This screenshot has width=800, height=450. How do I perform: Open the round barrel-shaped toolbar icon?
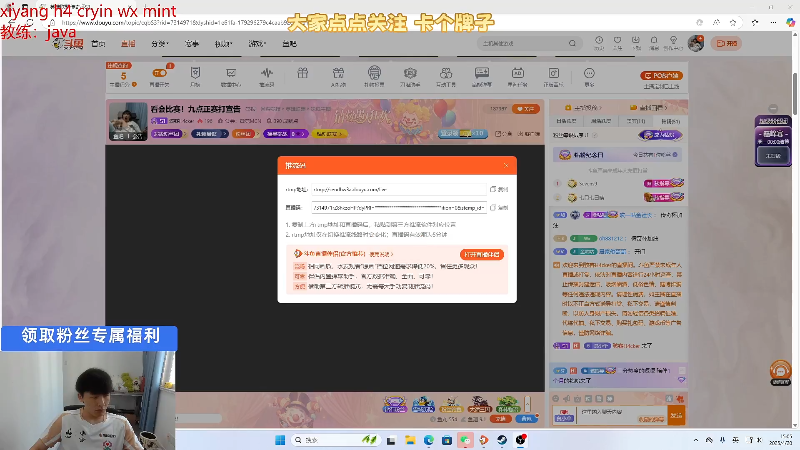point(374,73)
